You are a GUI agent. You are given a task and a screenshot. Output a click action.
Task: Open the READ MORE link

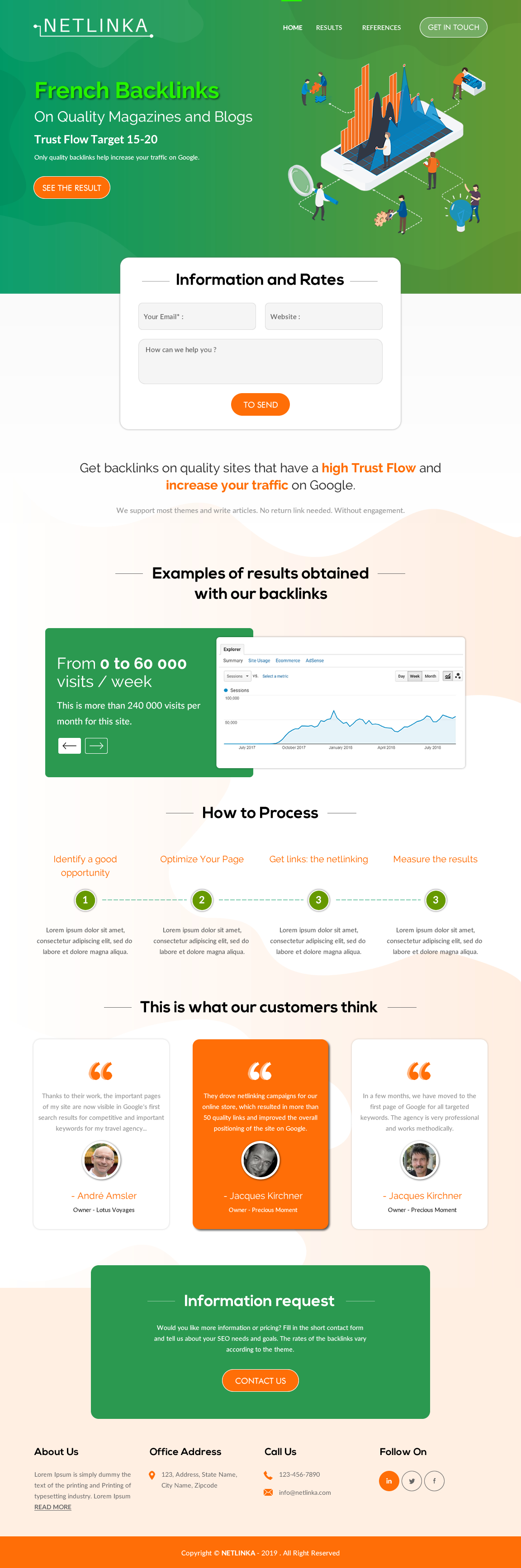point(52,1507)
